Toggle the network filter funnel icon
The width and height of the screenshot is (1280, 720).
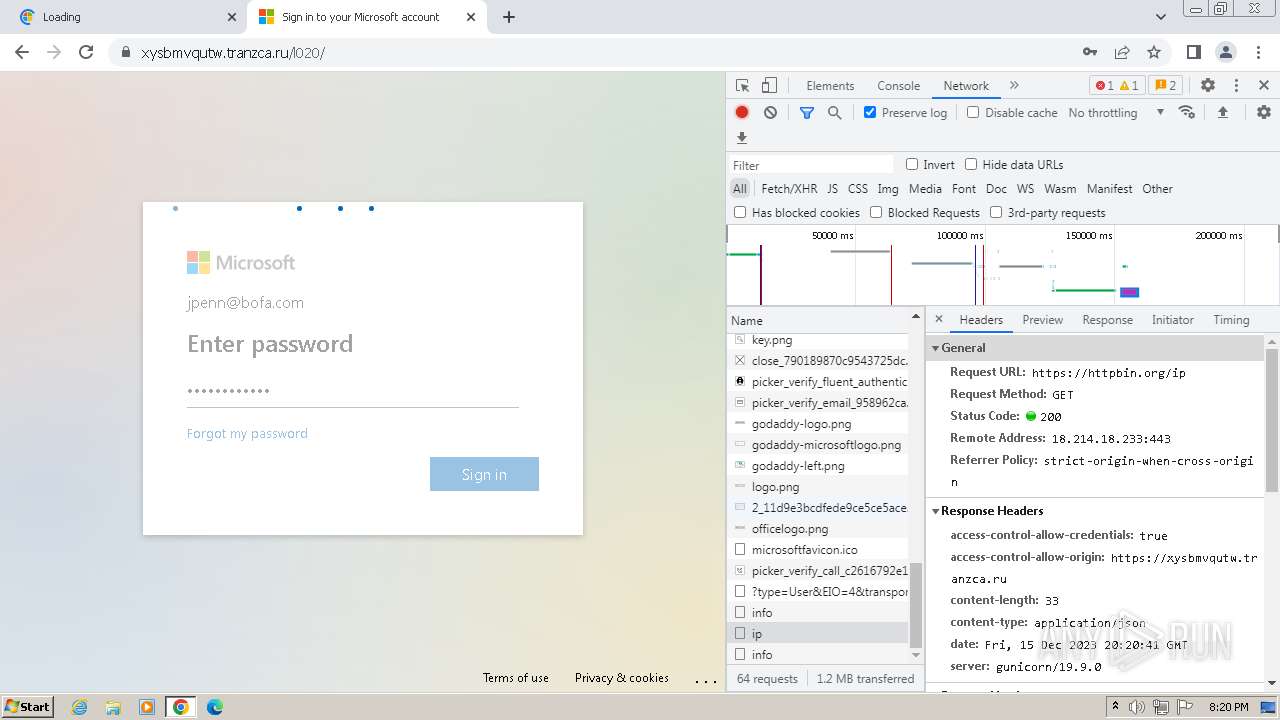pos(807,113)
